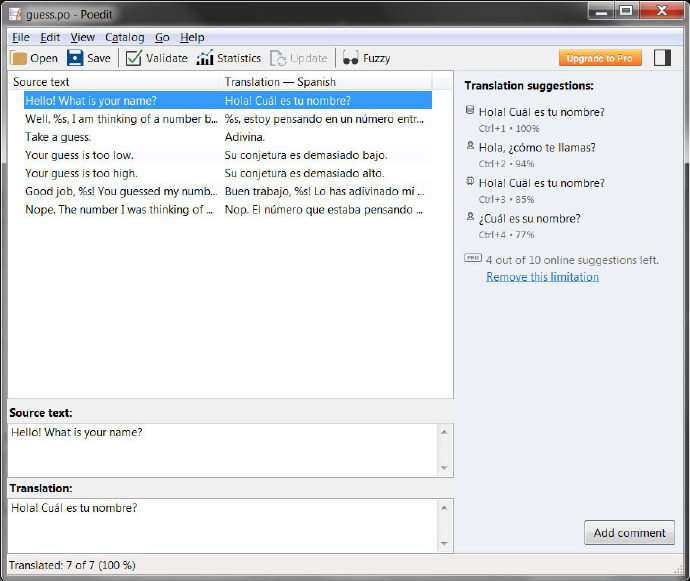This screenshot has width=690, height=581.
Task: Close the Poedit window
Action: (x=661, y=11)
